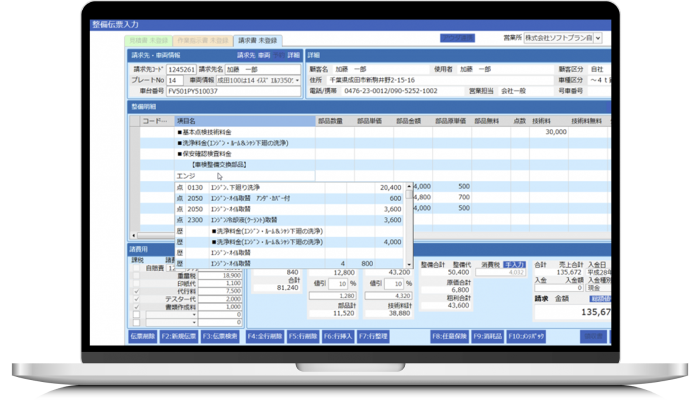700x400 pixels.
Task: Toggle the 代行料 taxable checkbox
Action: pos(137,290)
